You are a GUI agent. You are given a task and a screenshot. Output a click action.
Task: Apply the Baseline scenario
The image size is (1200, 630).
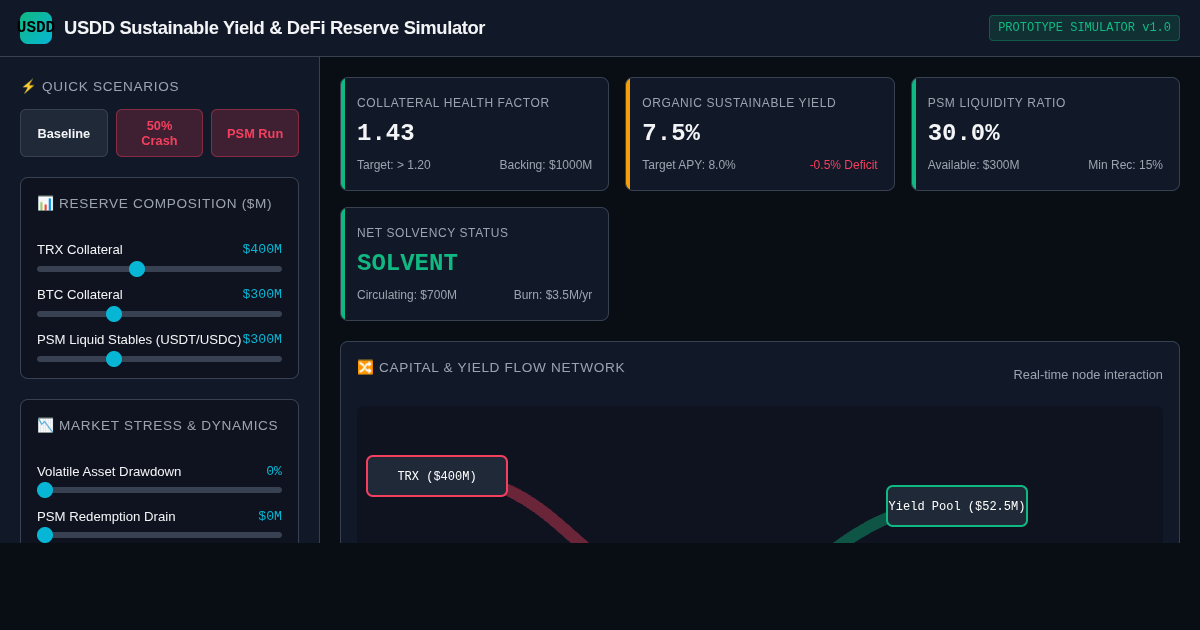coord(64,133)
